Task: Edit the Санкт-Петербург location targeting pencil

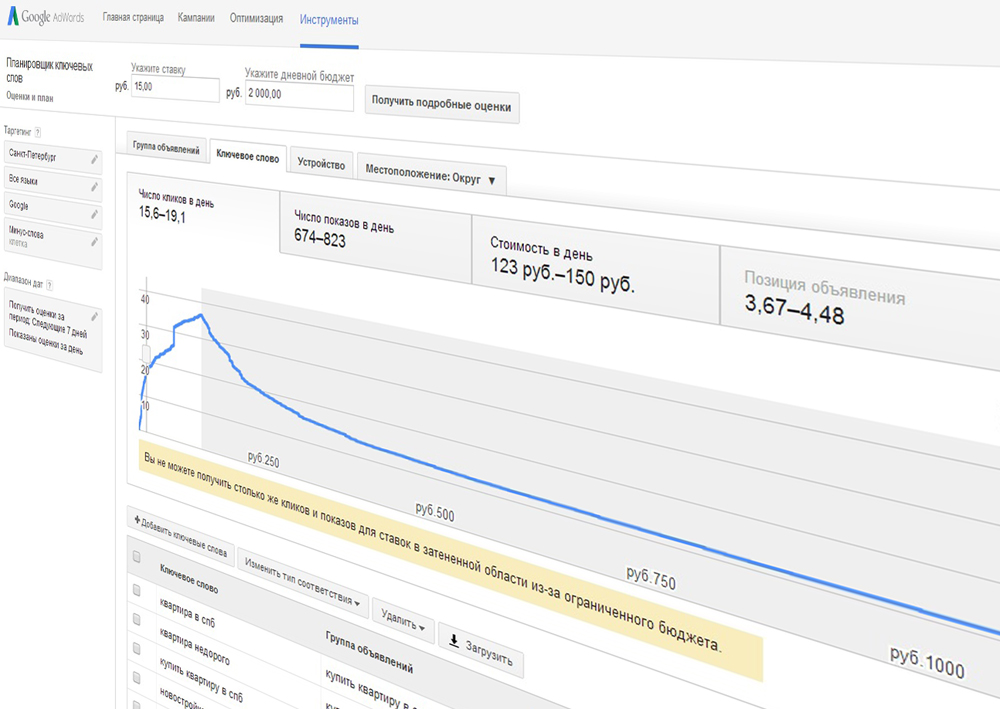Action: pos(95,158)
